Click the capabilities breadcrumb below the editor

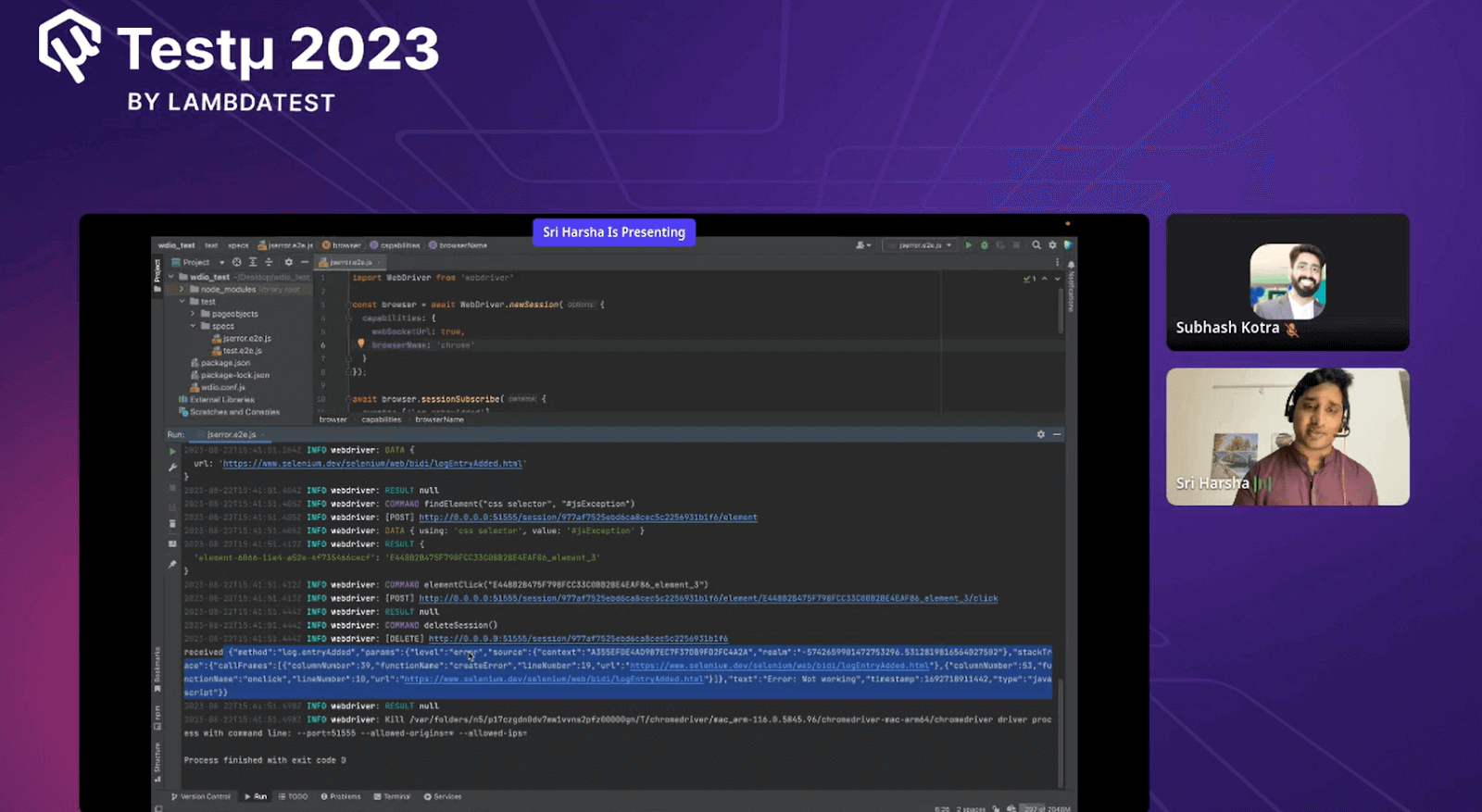(382, 419)
